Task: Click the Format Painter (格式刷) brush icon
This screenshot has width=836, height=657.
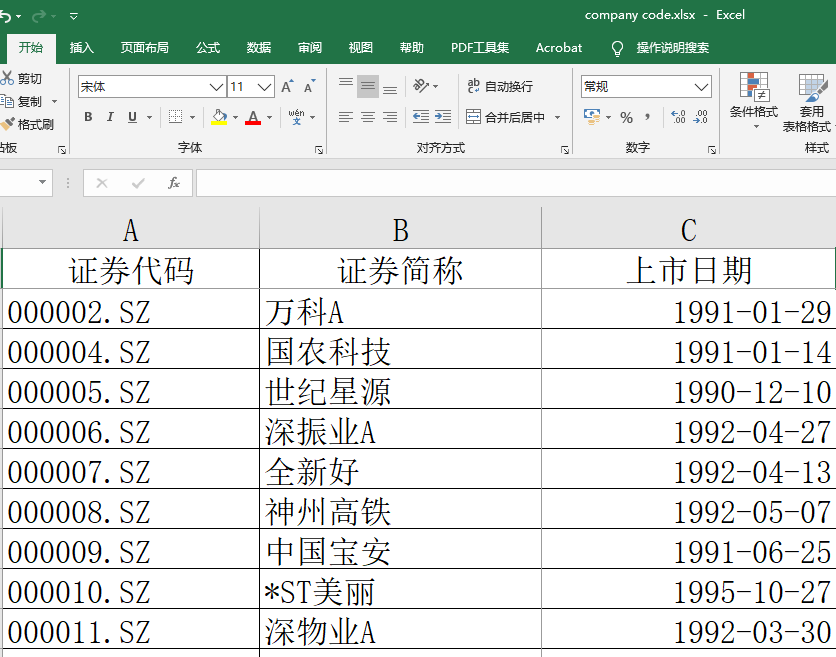Action: 8,124
